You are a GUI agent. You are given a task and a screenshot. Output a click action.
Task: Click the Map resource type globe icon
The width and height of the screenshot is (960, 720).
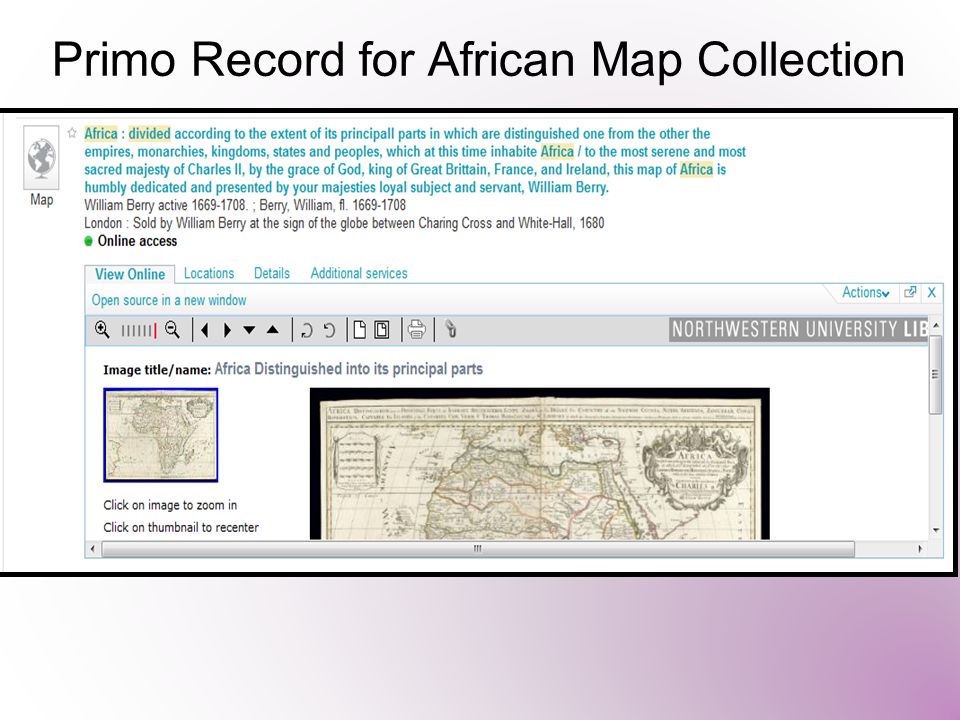[x=41, y=158]
